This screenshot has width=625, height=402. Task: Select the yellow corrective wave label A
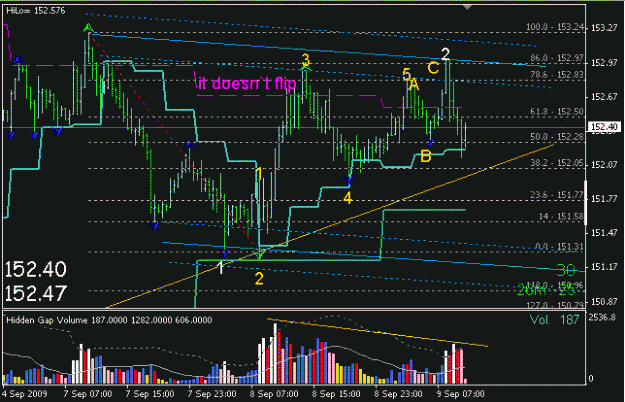click(414, 84)
